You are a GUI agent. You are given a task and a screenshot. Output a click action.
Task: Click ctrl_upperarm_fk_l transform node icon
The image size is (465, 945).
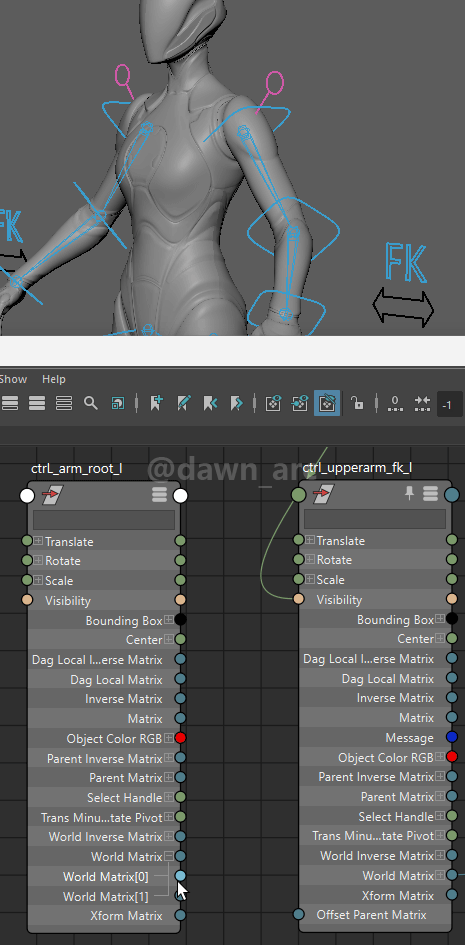click(x=324, y=495)
